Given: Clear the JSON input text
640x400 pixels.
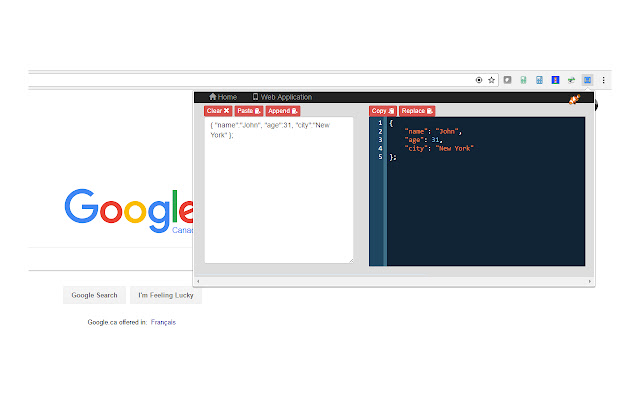Looking at the screenshot, I should coord(218,111).
